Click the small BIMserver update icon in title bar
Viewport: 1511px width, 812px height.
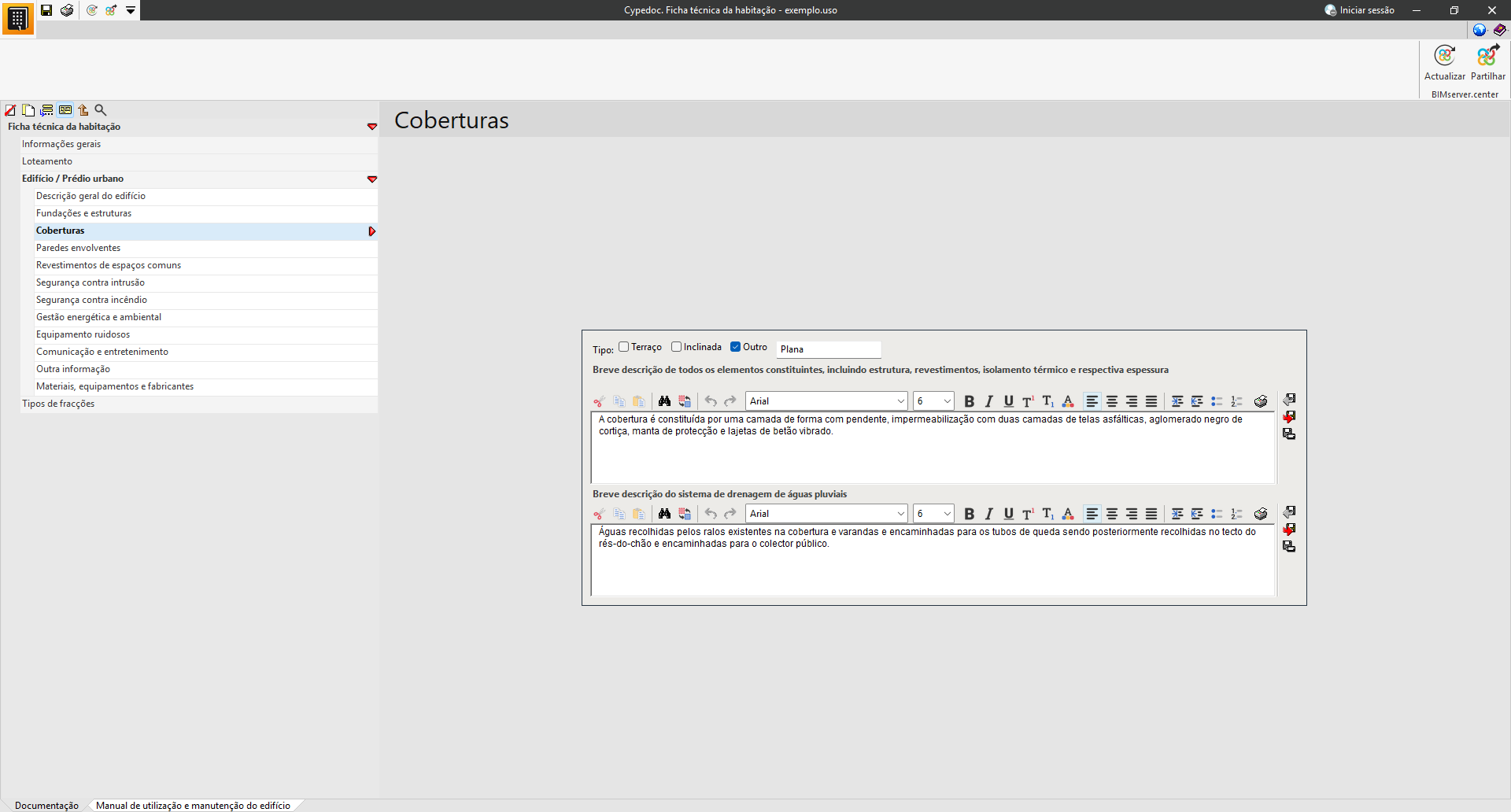click(x=92, y=10)
